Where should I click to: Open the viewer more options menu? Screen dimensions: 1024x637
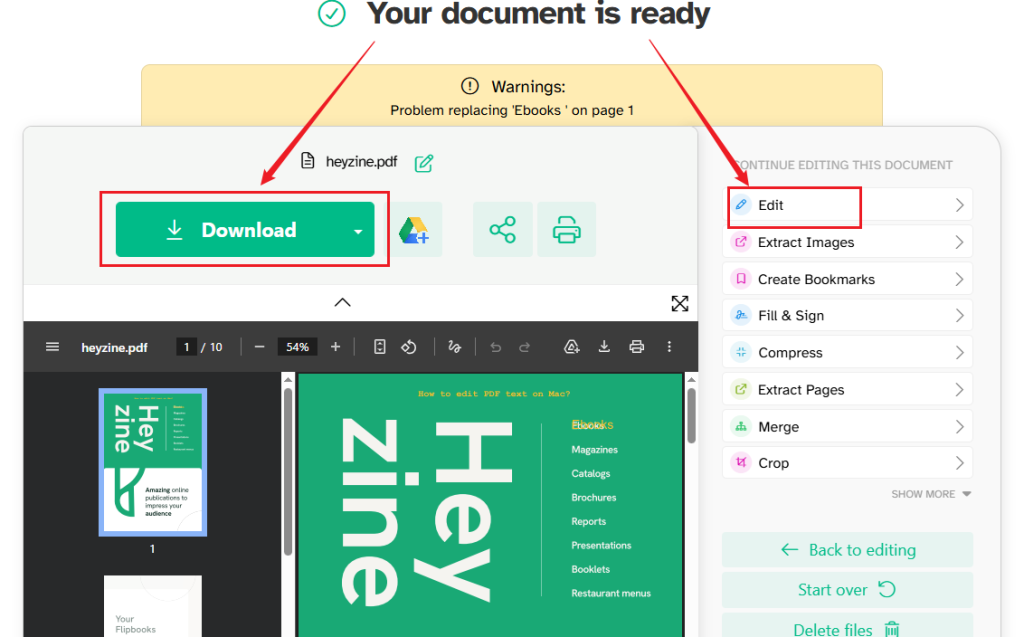[x=669, y=347]
